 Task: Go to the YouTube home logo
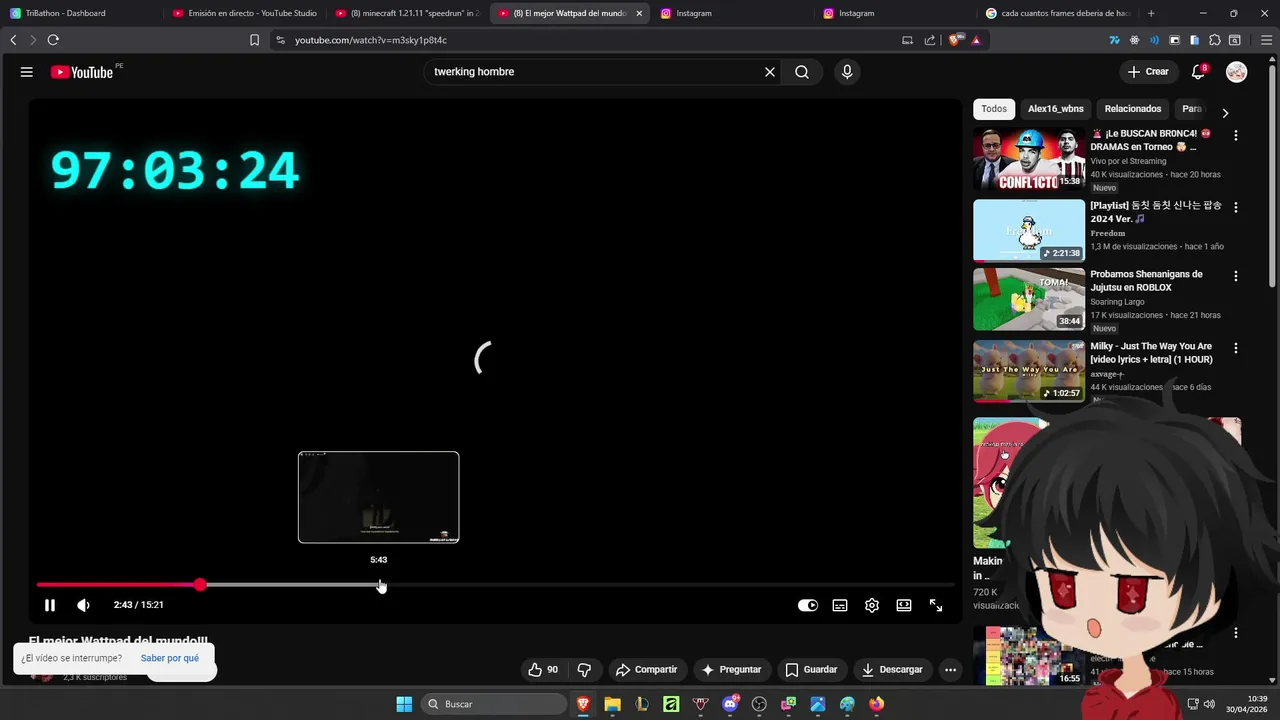click(82, 72)
